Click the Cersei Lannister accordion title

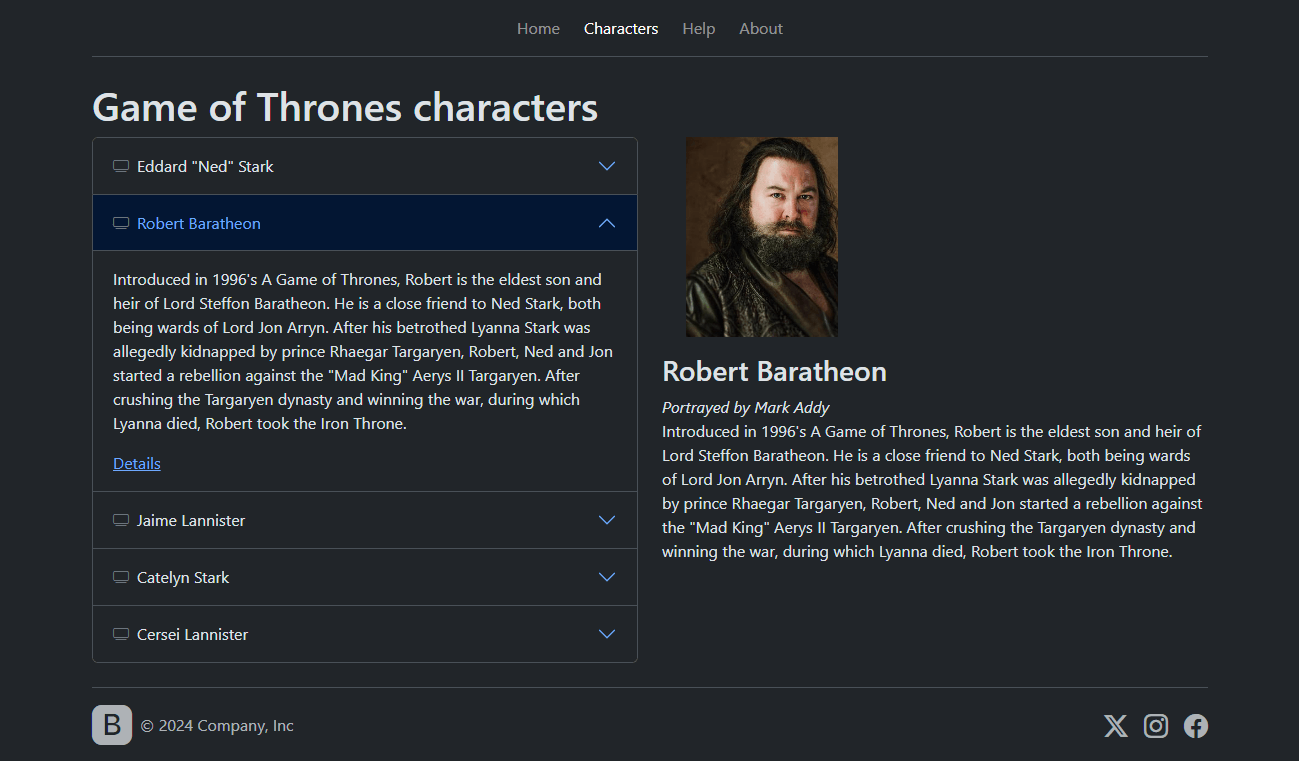pyautogui.click(x=192, y=634)
